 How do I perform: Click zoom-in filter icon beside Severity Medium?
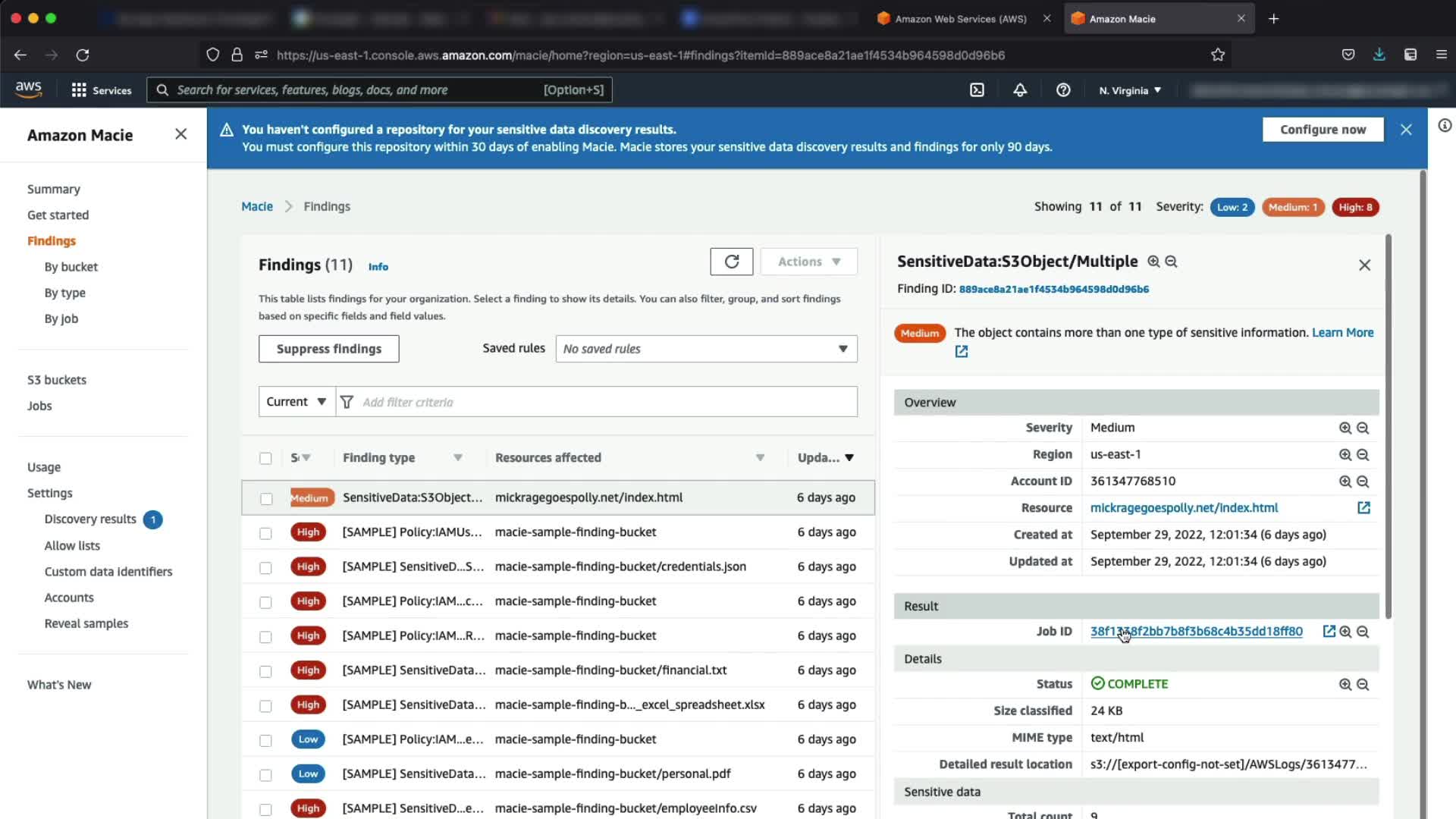pyautogui.click(x=1345, y=428)
